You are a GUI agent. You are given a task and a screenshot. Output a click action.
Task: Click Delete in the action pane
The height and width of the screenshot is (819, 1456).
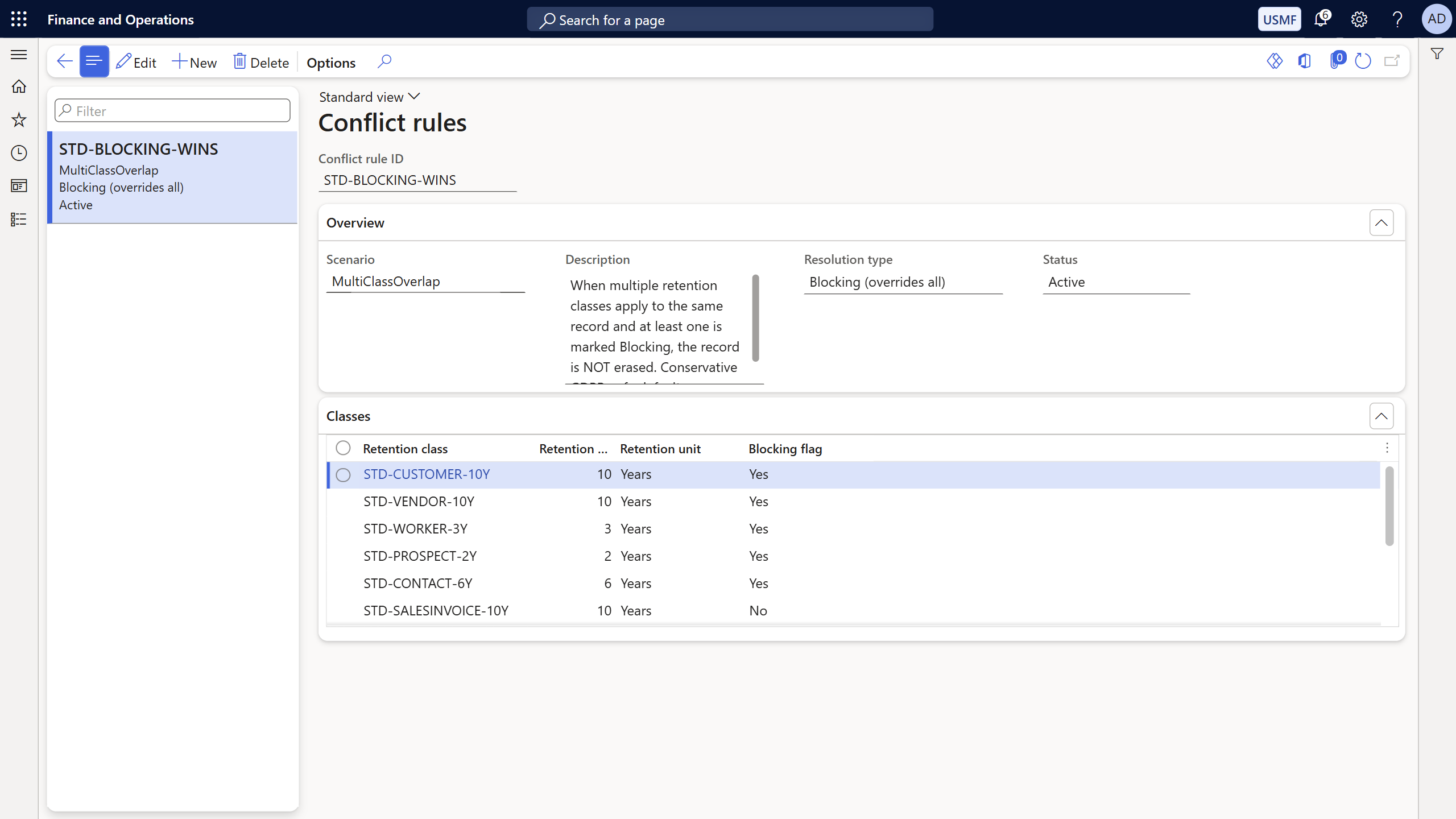261,62
